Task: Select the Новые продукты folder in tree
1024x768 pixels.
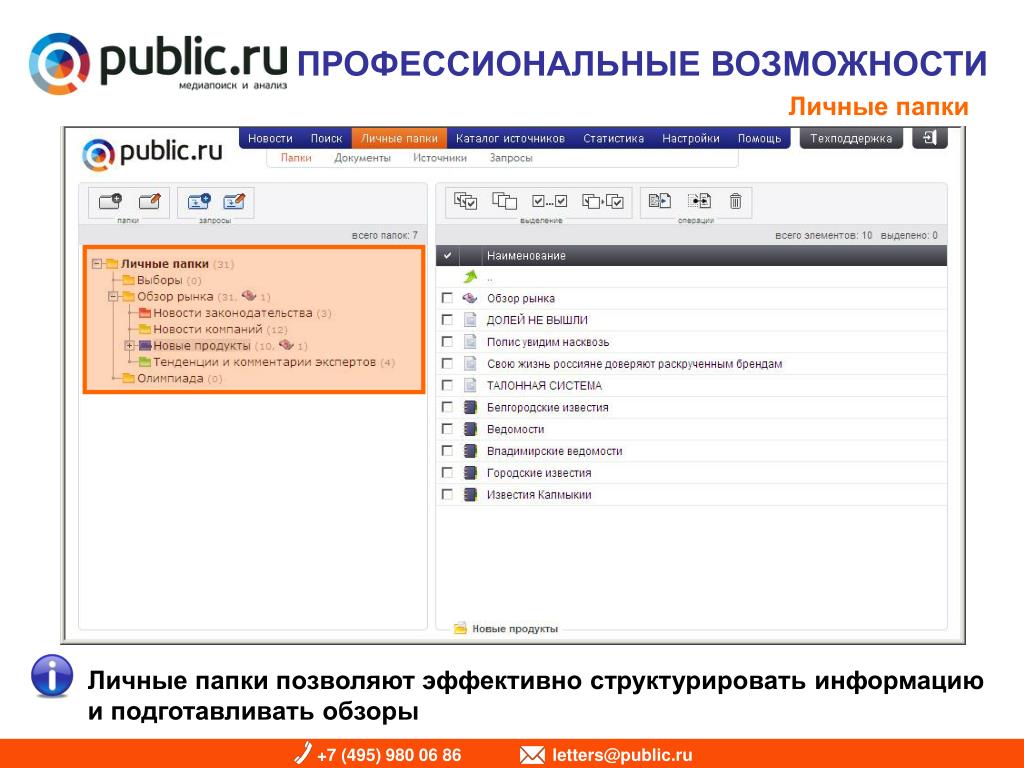Action: [202, 345]
